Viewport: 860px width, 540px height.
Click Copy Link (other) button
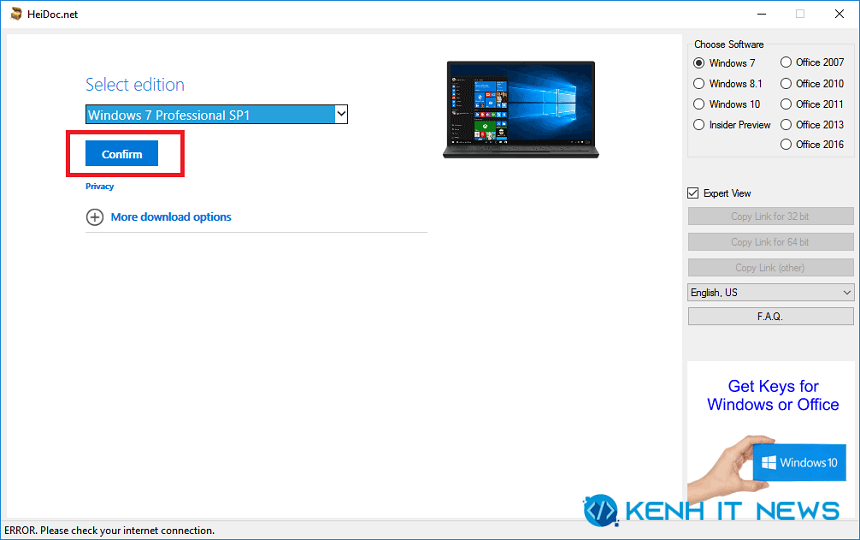(771, 268)
